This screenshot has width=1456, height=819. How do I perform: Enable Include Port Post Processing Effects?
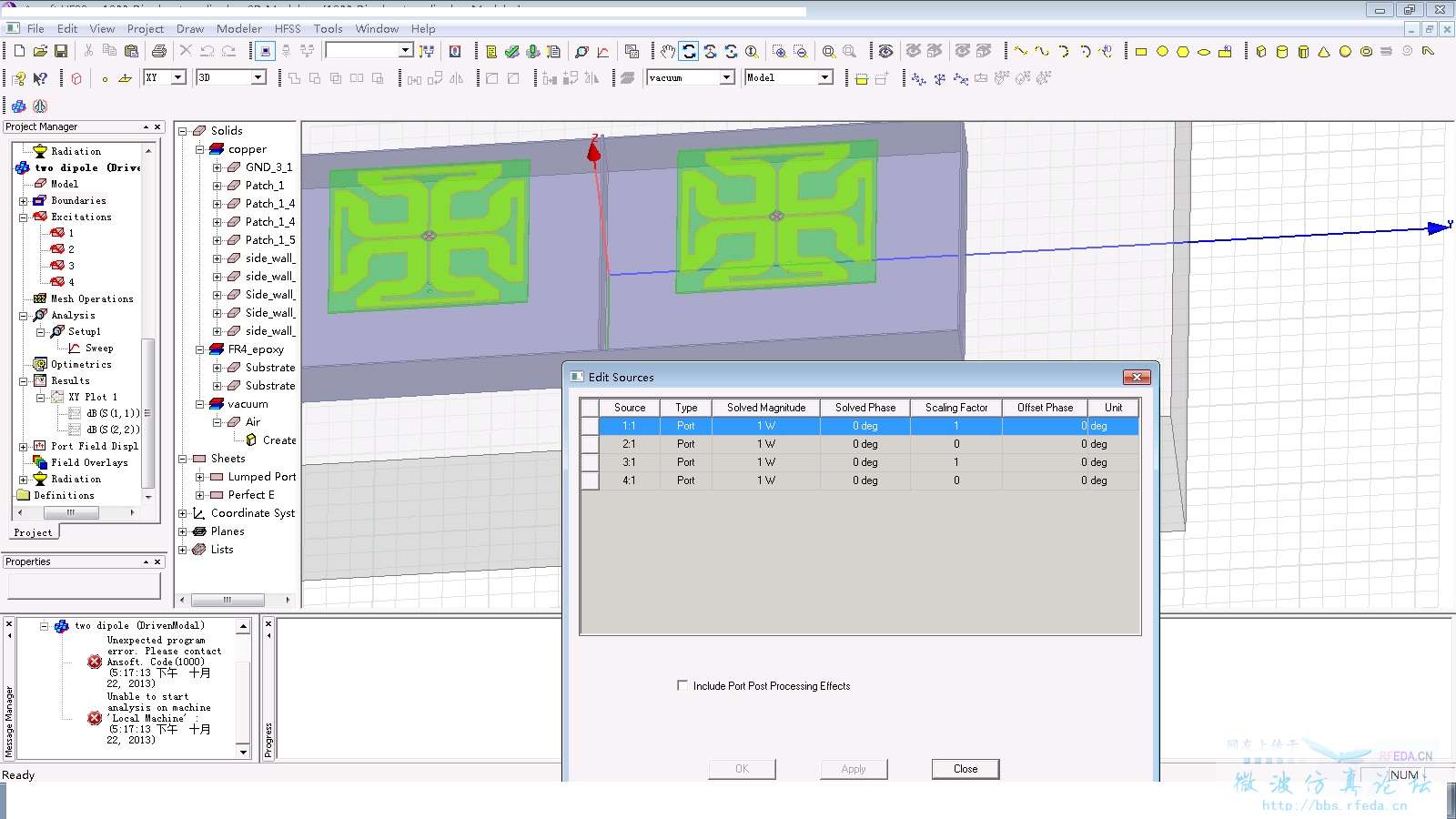(x=682, y=685)
